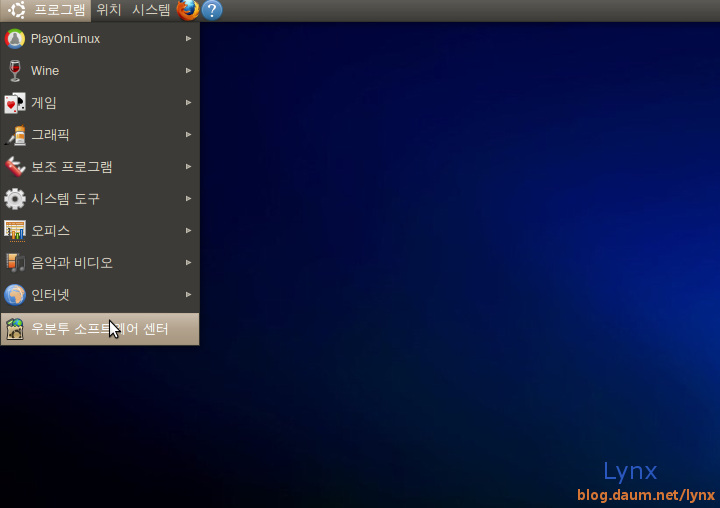The width and height of the screenshot is (720, 508).
Task: Select the 오피스 menu entry
Action: 100,231
